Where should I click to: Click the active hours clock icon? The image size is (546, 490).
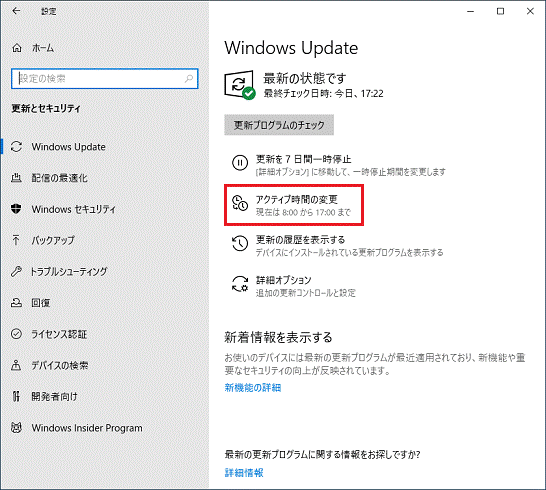240,203
